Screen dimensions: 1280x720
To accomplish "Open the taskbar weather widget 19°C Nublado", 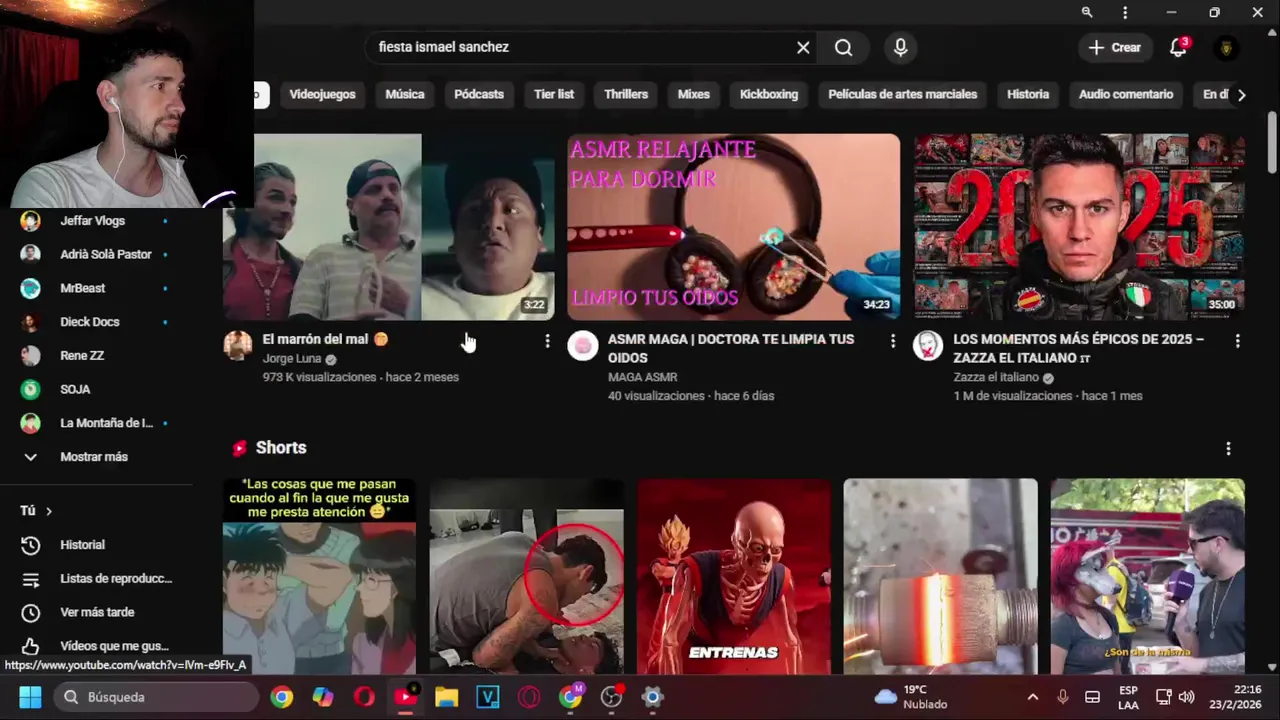I will (910, 697).
